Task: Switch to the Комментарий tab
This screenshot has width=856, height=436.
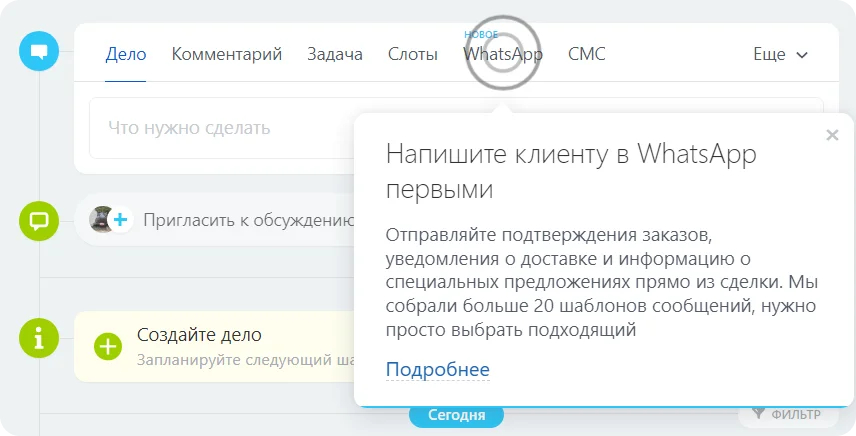Action: pyautogui.click(x=227, y=54)
